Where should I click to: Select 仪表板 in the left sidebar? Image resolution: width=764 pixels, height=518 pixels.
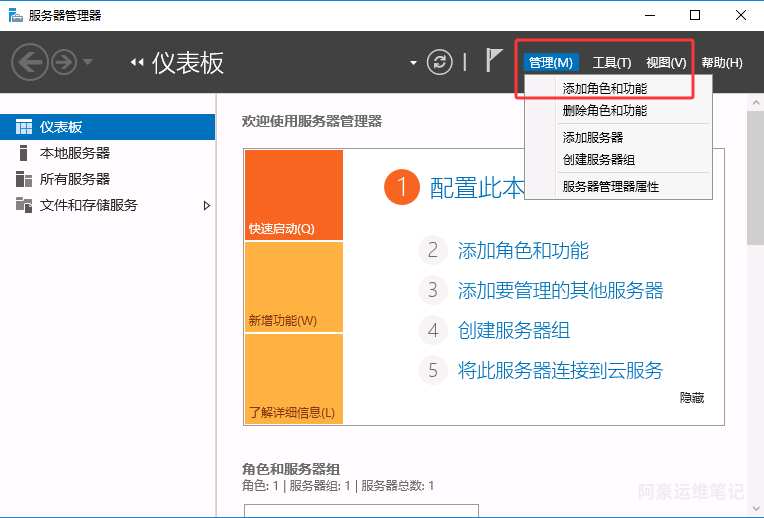coord(107,127)
